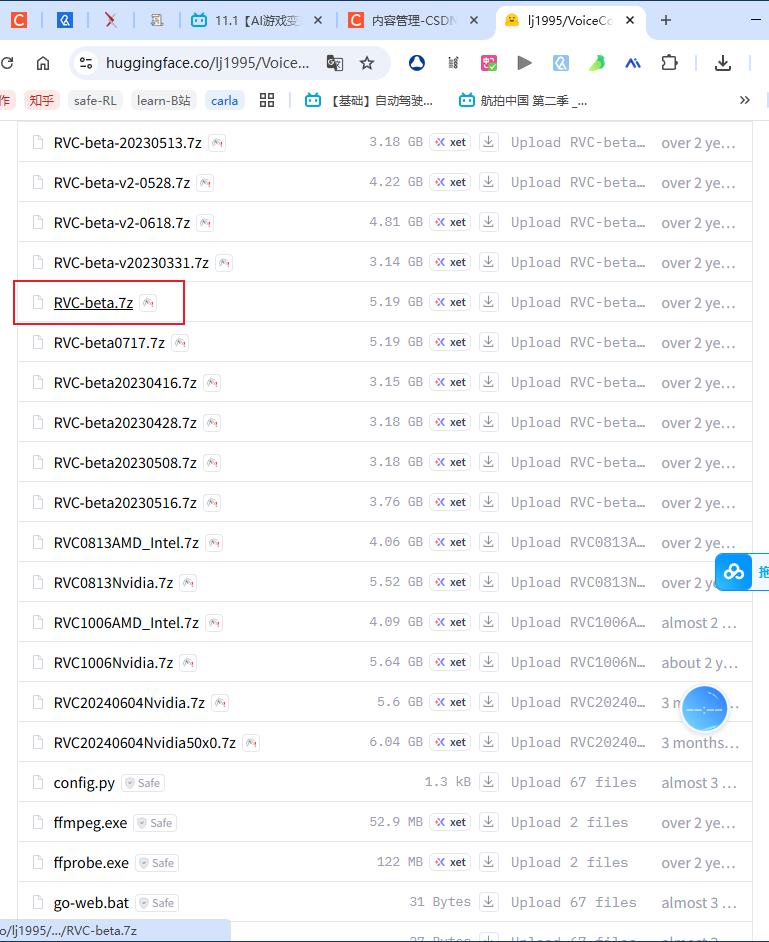The width and height of the screenshot is (769, 942).
Task: Click the xet badge on the ffprobe.exe row
Action: tap(451, 862)
